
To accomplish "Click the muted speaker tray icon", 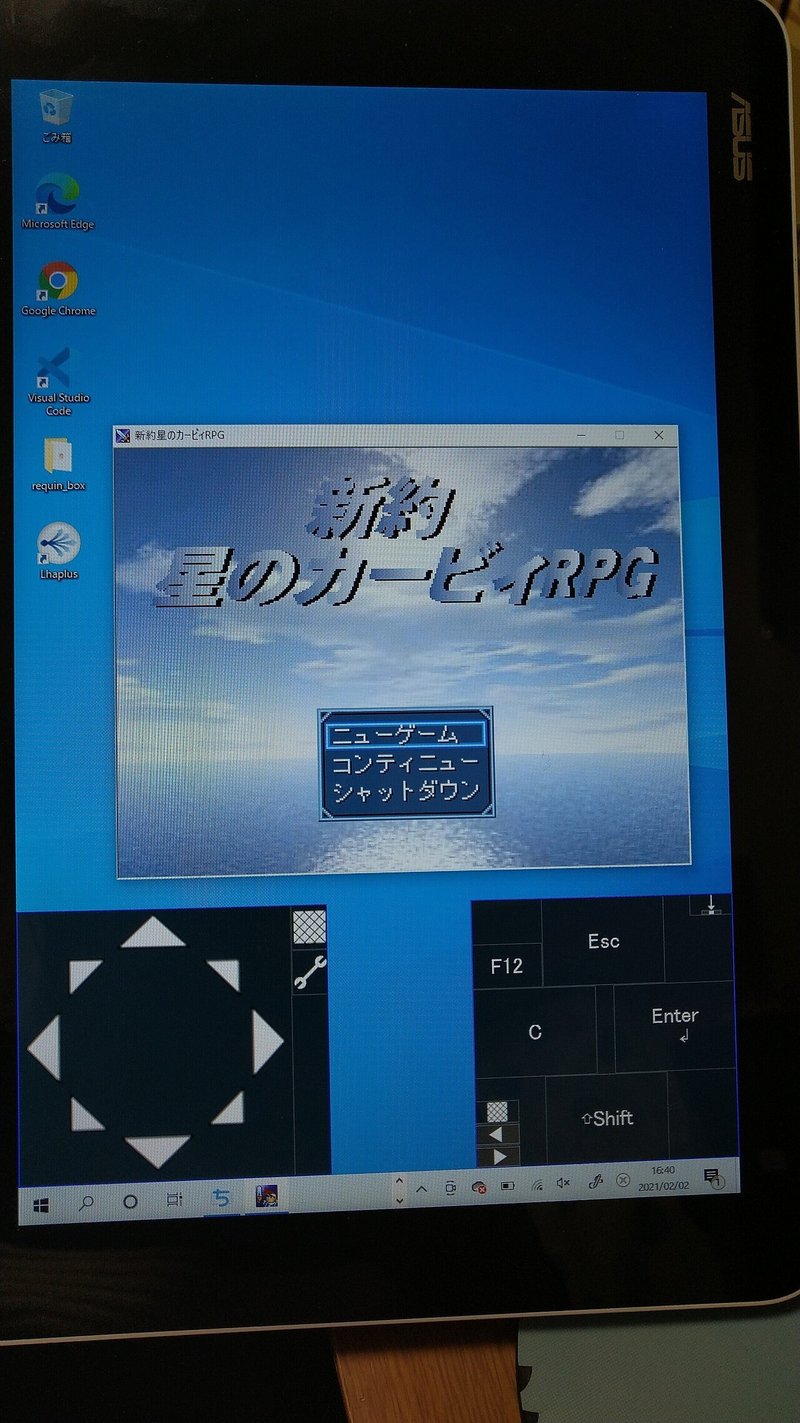I will click(x=563, y=1182).
